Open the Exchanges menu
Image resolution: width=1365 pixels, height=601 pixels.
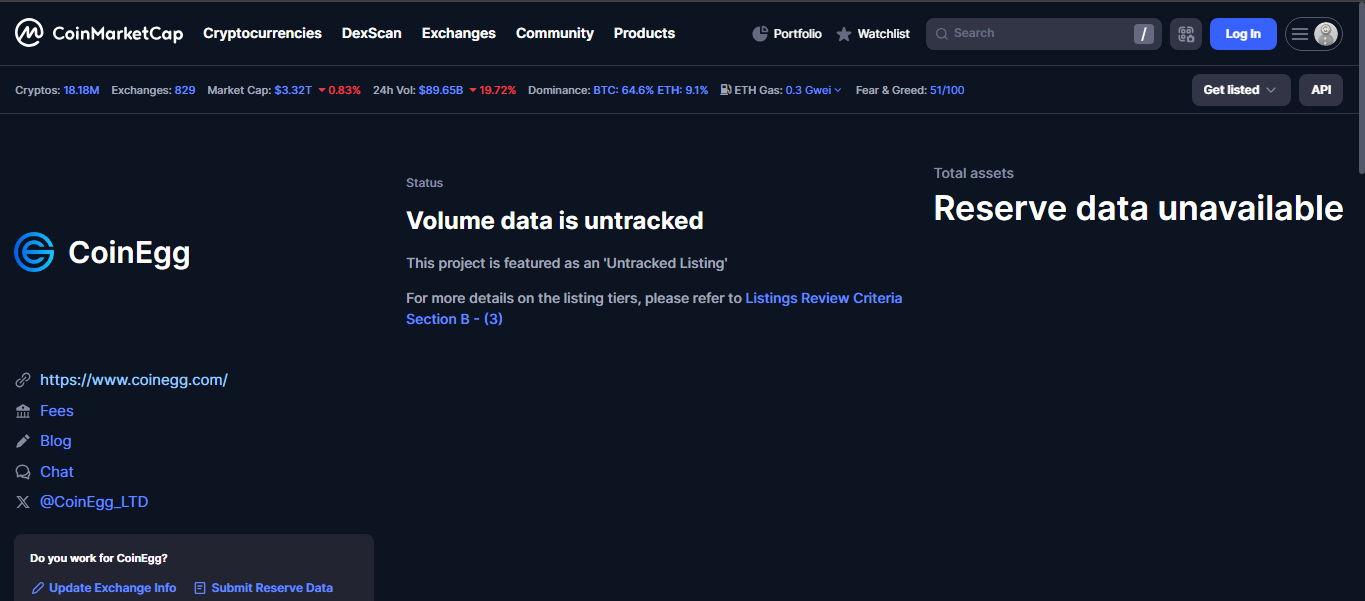[459, 33]
